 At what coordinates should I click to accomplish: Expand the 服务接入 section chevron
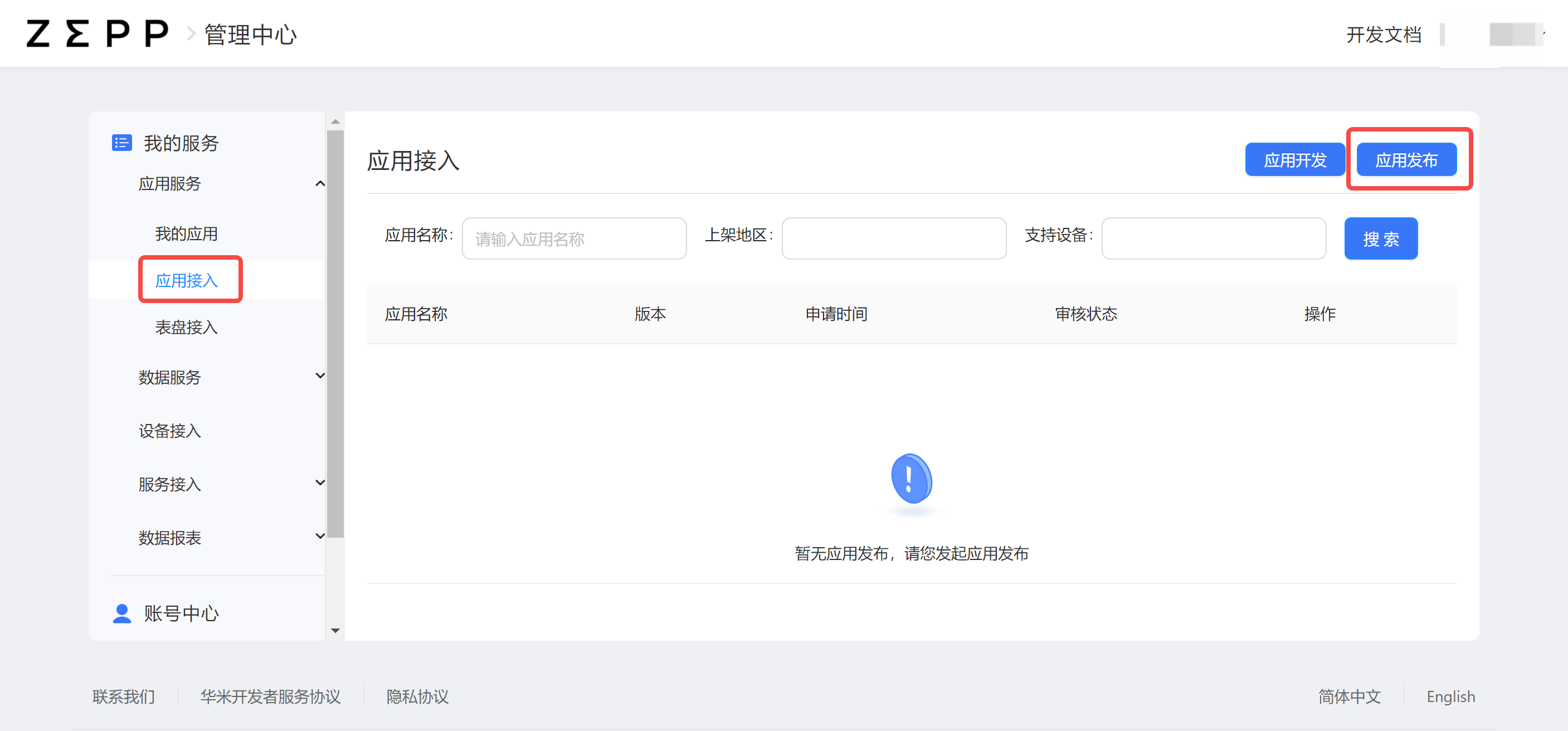pos(320,483)
